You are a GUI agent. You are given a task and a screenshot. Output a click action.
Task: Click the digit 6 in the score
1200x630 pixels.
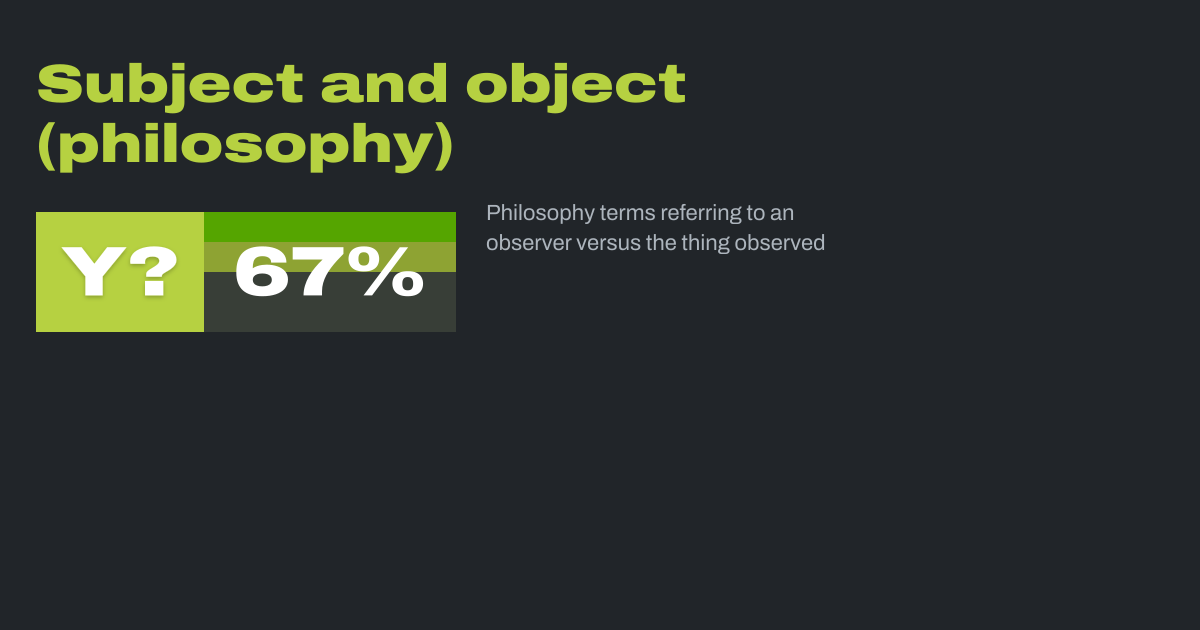point(264,272)
